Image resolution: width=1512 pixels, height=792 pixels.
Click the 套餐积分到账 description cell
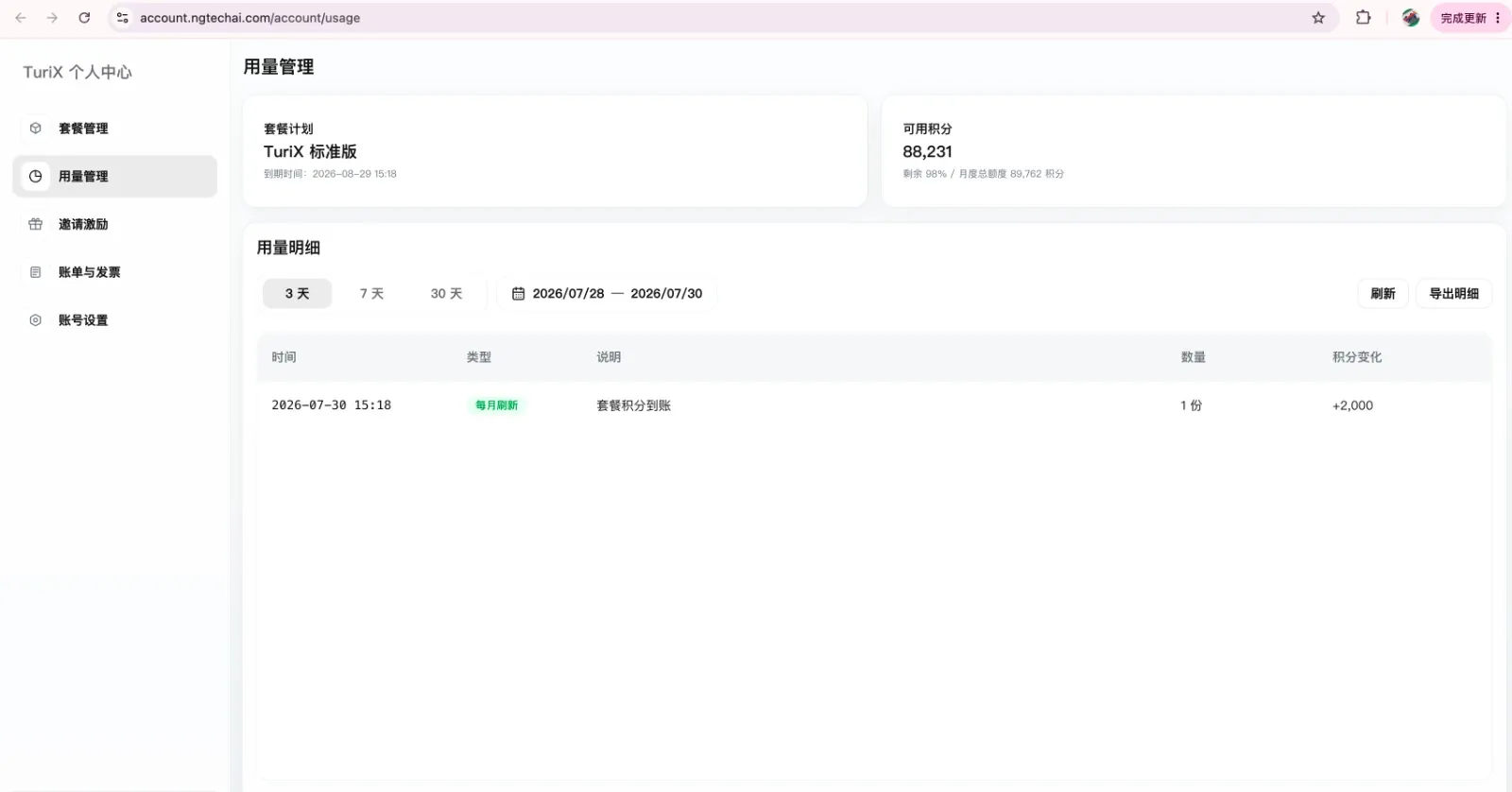coord(633,405)
